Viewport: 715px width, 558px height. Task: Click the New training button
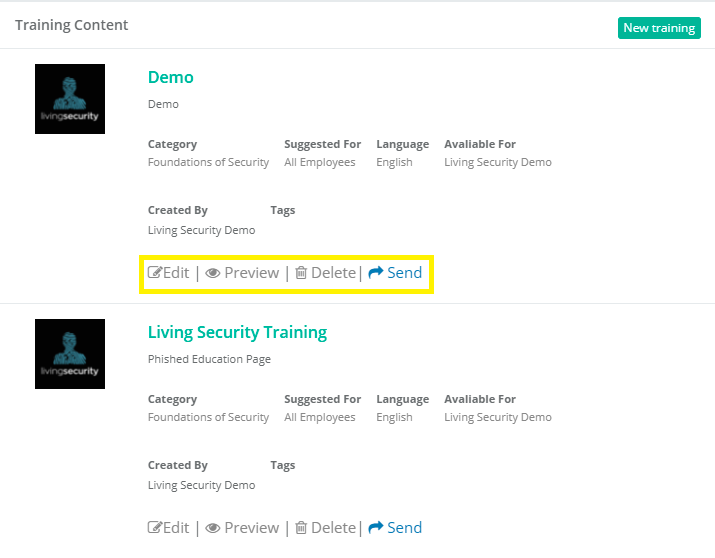(659, 28)
